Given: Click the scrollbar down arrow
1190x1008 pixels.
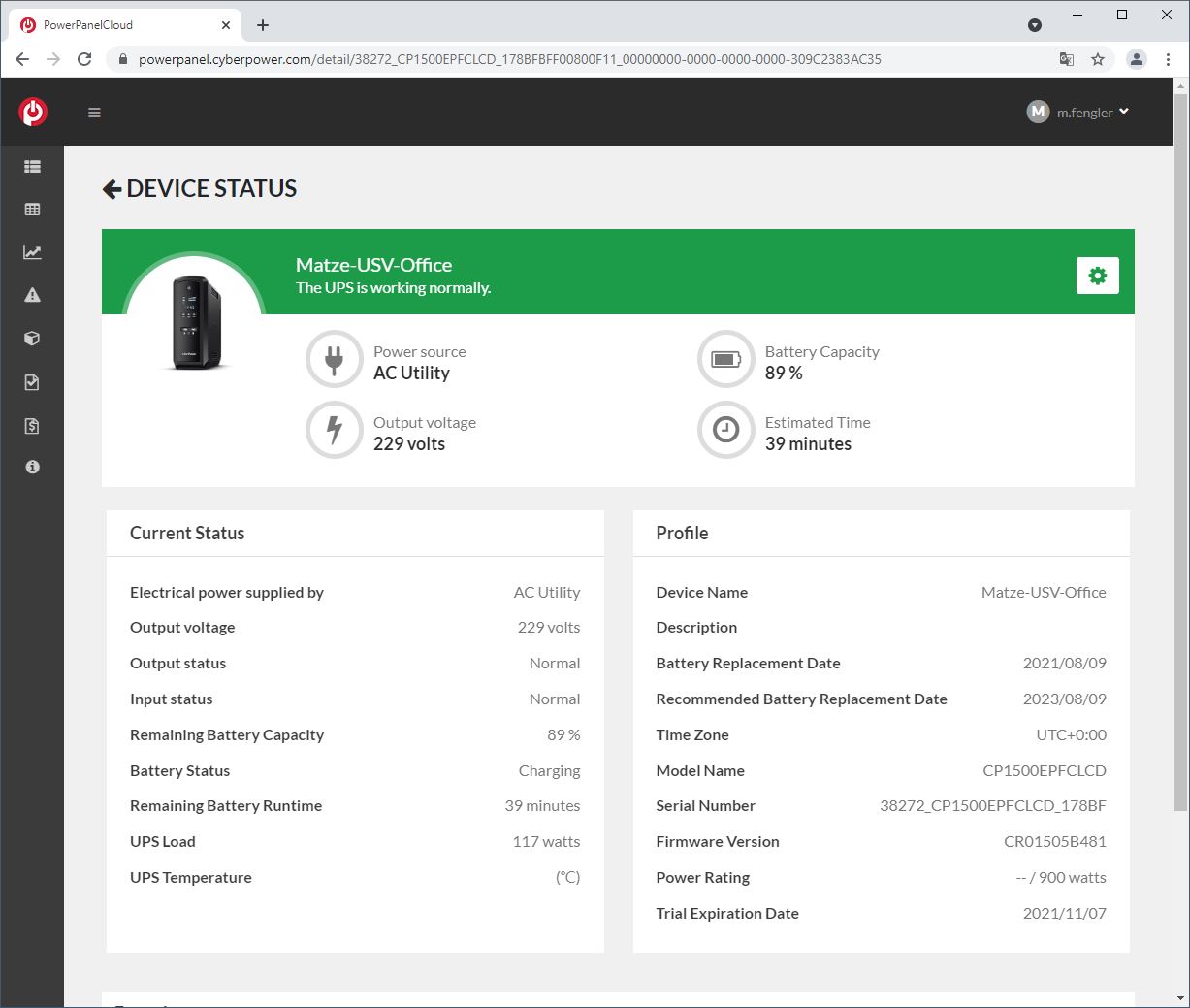Looking at the screenshot, I should [1180, 998].
